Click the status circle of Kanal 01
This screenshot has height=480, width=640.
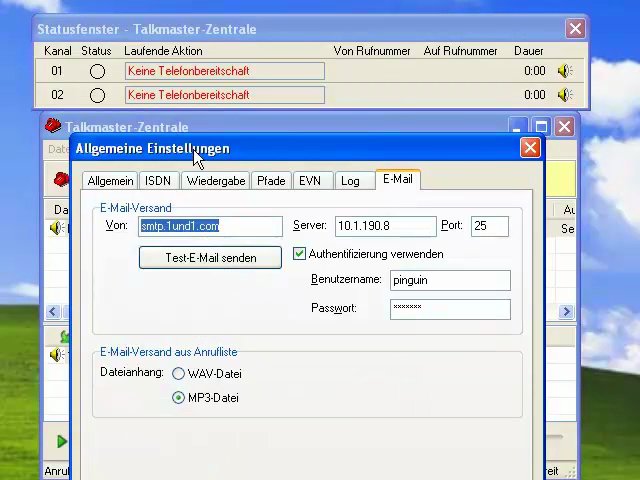97,71
